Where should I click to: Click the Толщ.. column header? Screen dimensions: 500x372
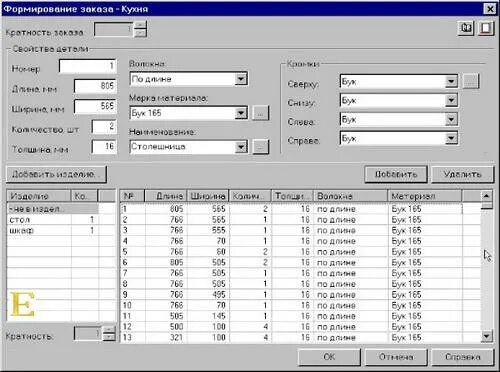(292, 196)
